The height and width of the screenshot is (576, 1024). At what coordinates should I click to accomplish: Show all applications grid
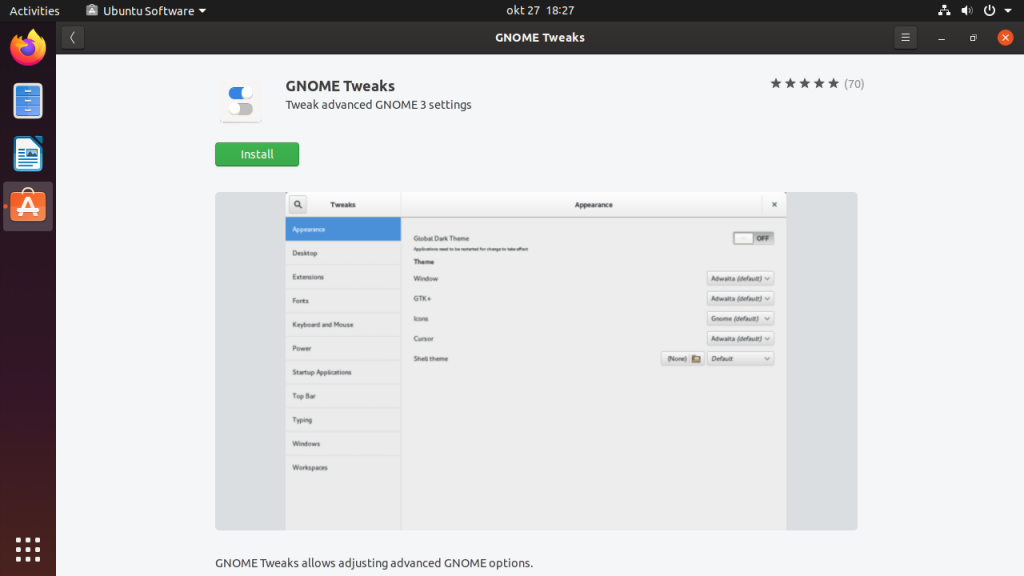coord(28,550)
